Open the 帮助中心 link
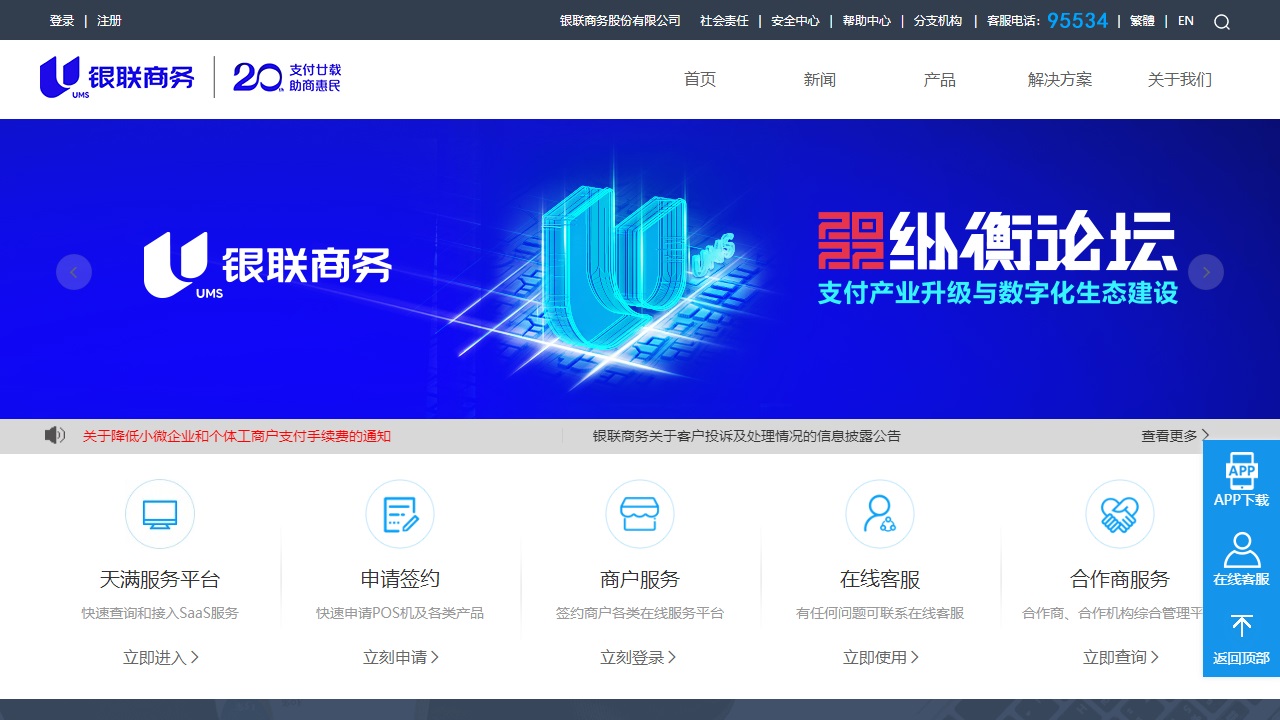The height and width of the screenshot is (720, 1280). [866, 21]
